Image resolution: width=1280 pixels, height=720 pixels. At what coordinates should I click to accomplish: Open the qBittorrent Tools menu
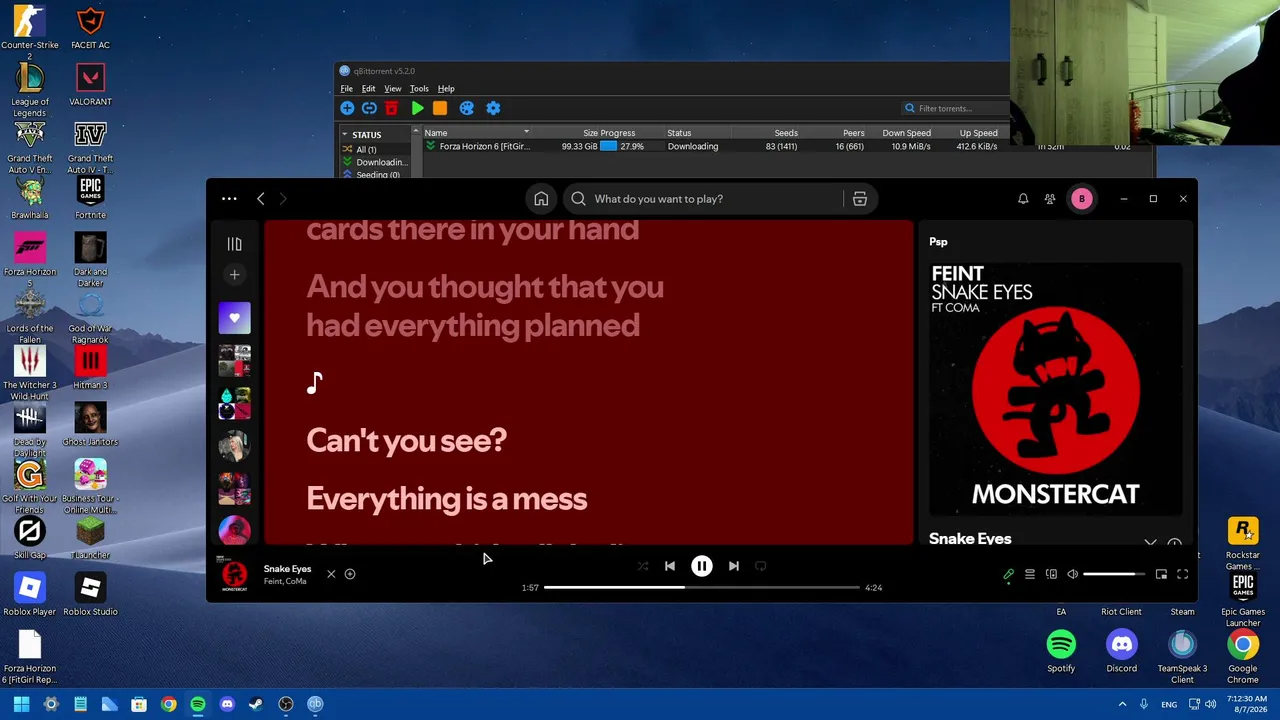(x=419, y=89)
